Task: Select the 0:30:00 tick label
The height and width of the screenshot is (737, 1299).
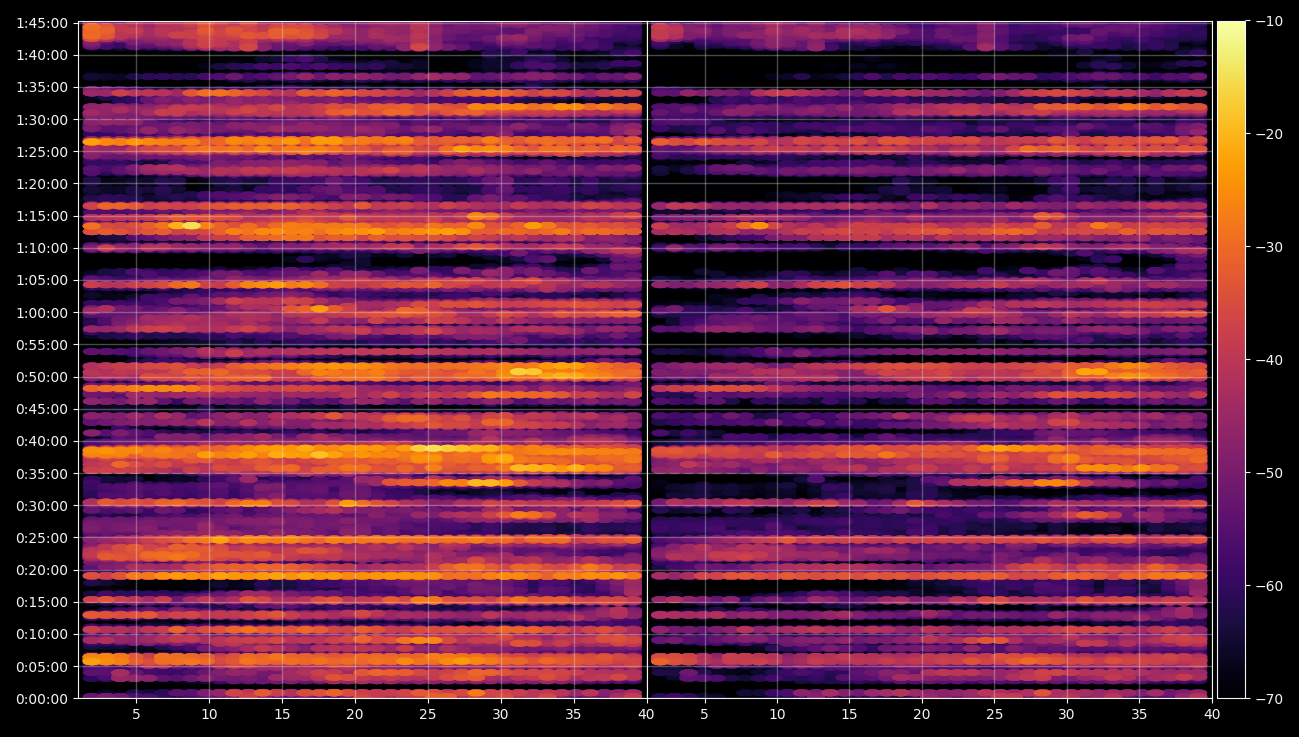Action: pyautogui.click(x=42, y=505)
